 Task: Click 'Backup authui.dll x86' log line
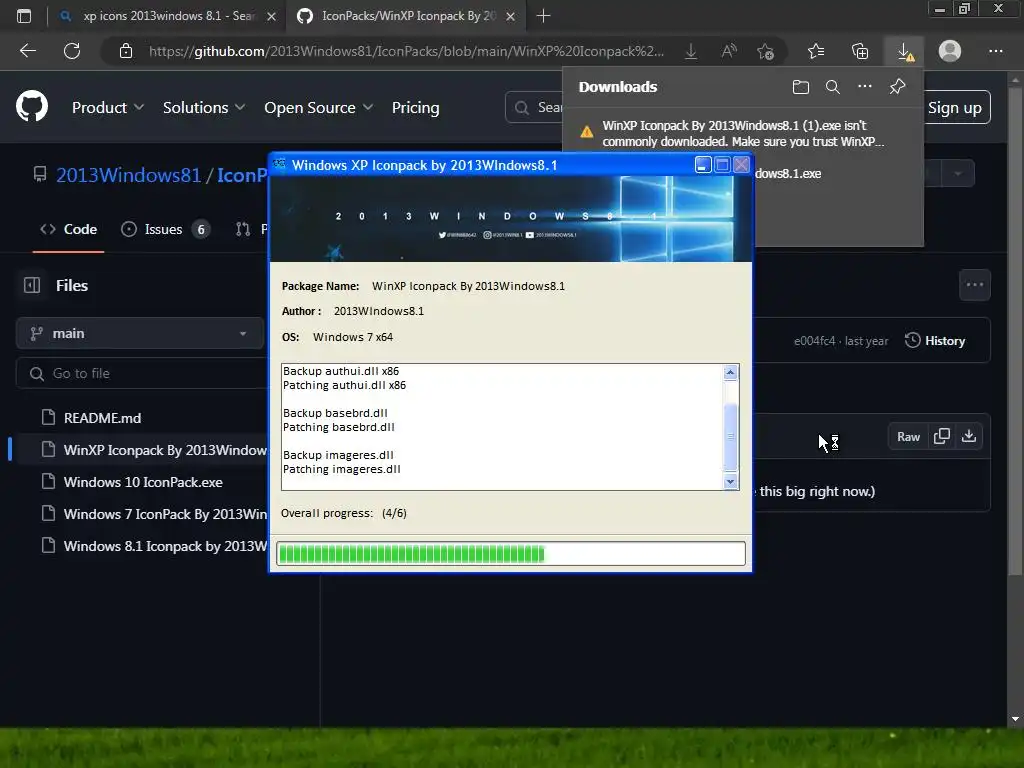point(341,371)
